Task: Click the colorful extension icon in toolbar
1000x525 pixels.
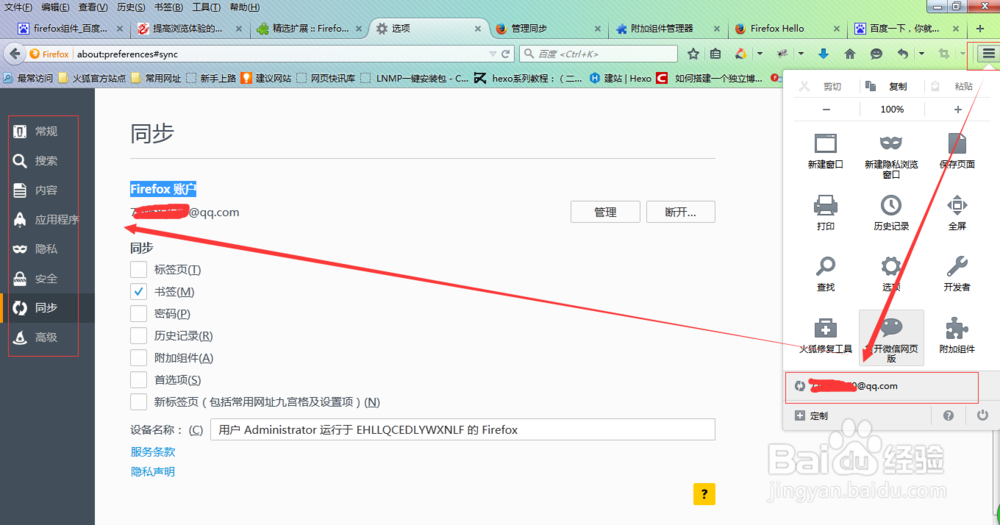Action: (741, 54)
